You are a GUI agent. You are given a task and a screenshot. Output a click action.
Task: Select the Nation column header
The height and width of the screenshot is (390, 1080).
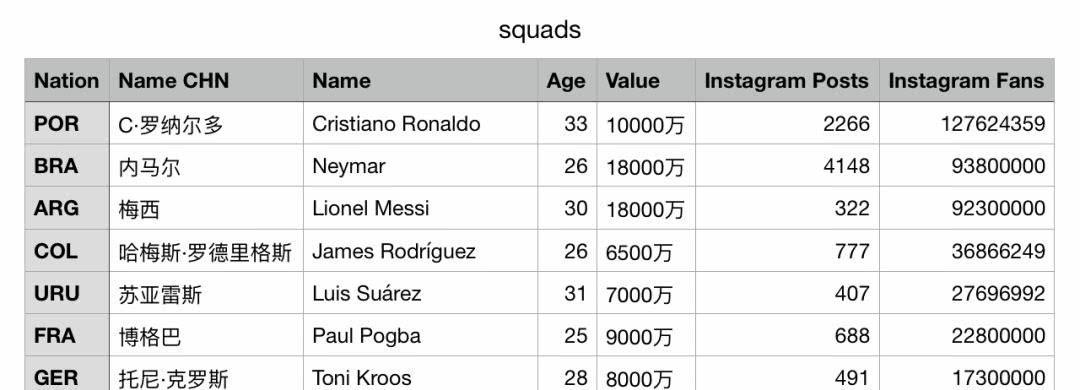tap(67, 81)
